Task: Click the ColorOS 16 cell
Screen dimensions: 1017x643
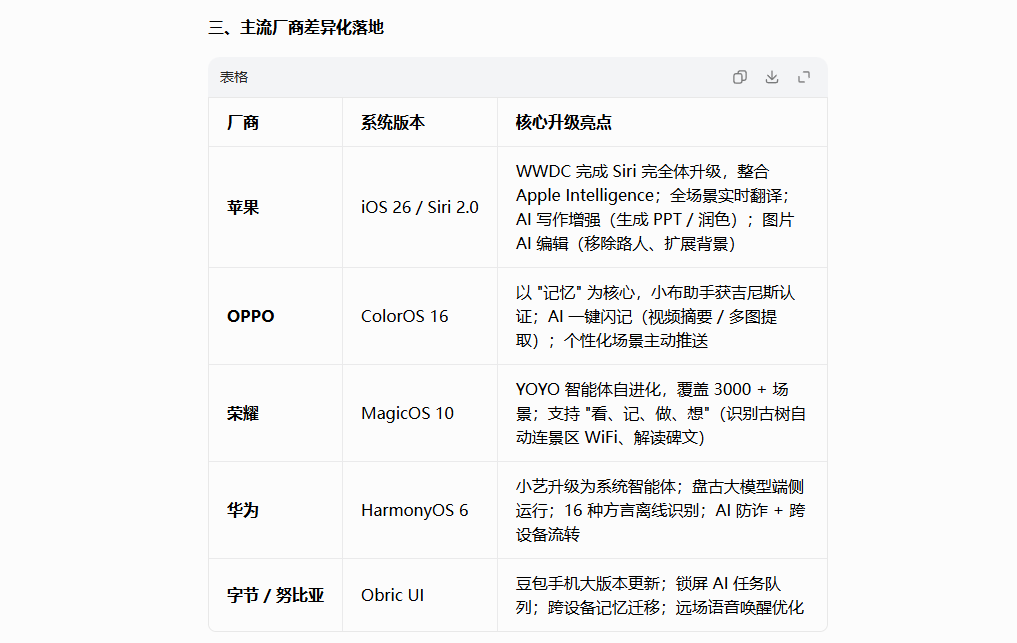Action: pos(420,316)
